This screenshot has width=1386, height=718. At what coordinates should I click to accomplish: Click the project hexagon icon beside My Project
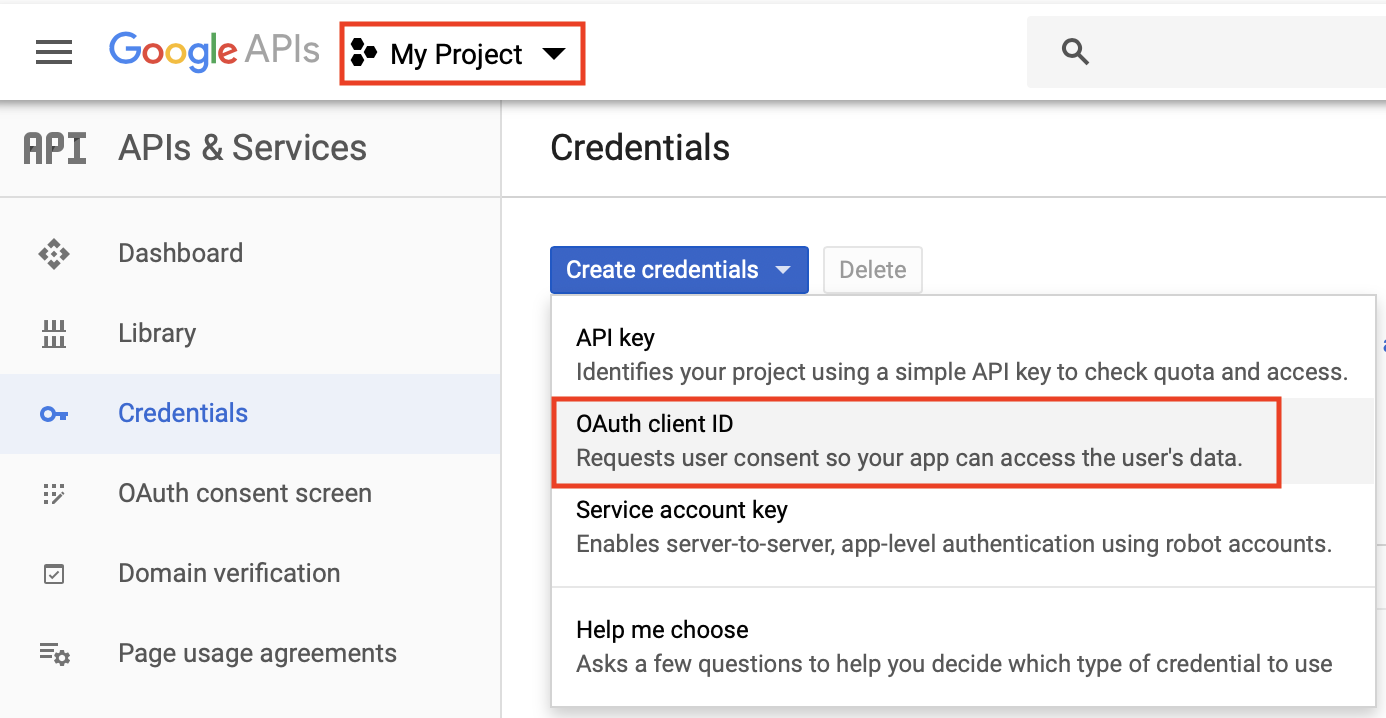(x=364, y=54)
